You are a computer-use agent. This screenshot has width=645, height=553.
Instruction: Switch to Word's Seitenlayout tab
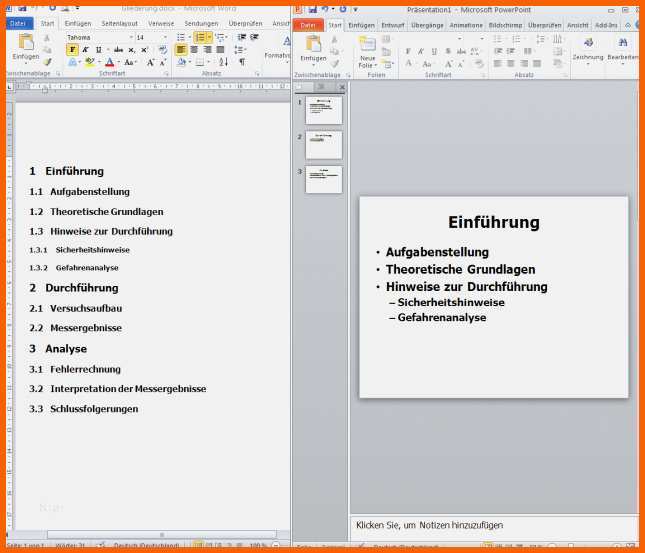(x=120, y=23)
